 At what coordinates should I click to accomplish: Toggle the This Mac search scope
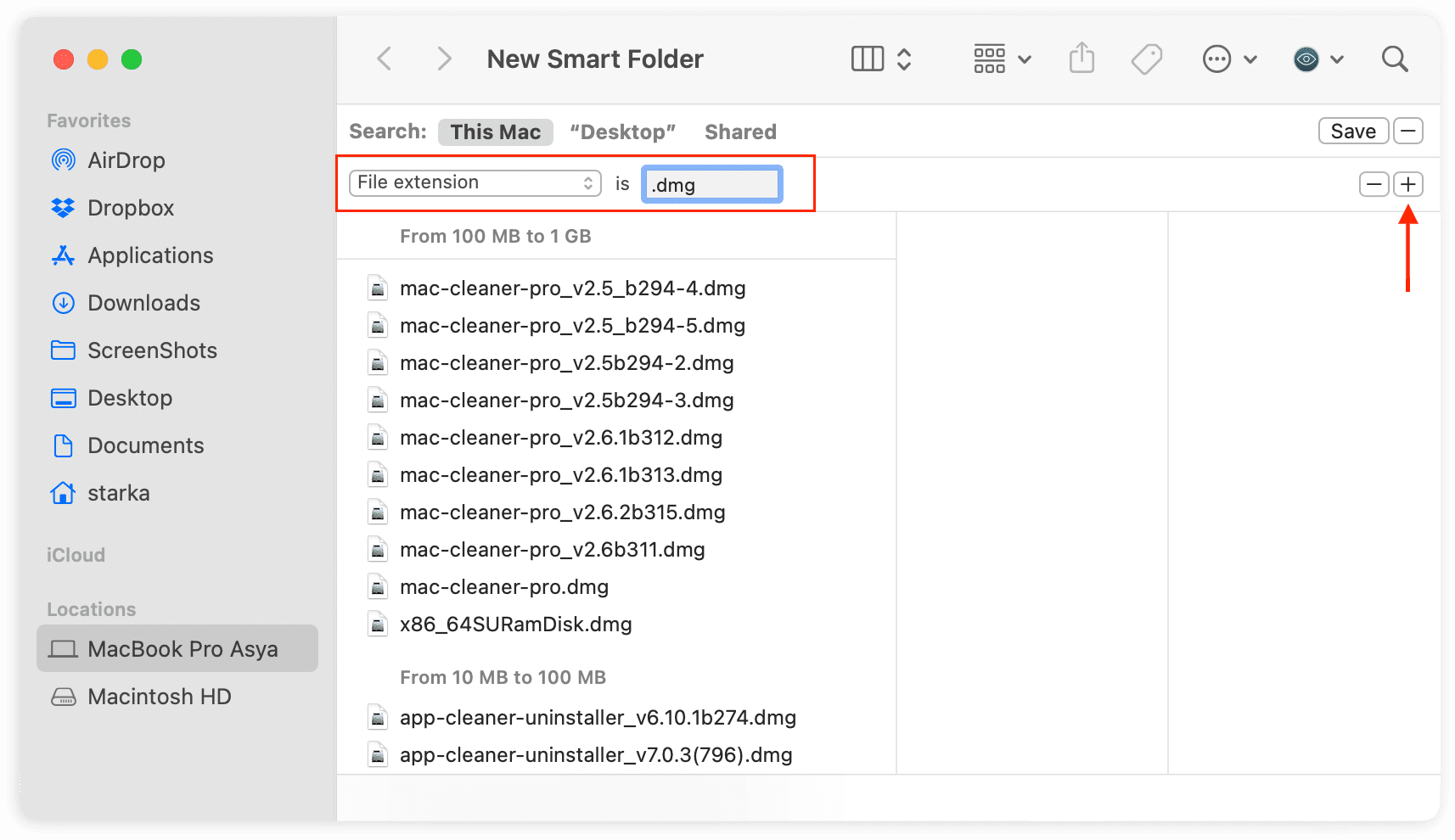(x=496, y=132)
